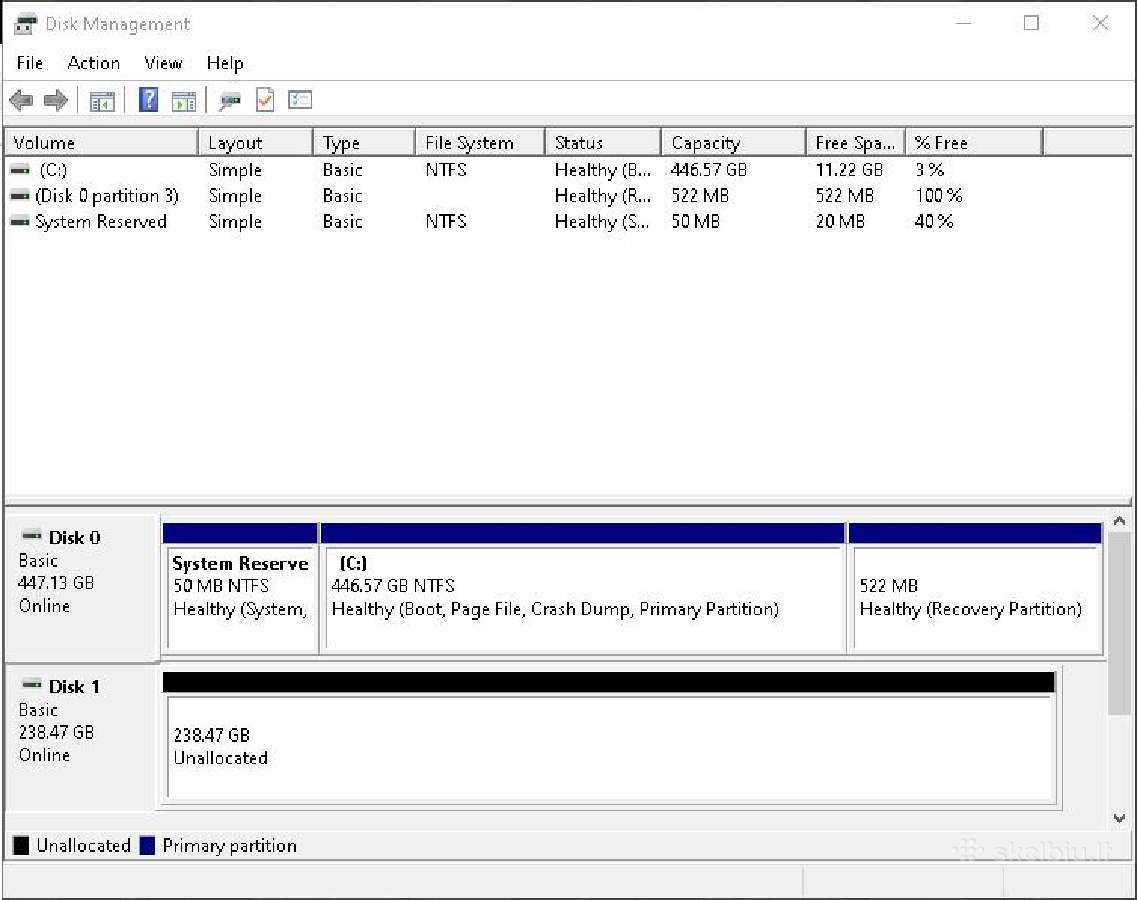Click the scroll down arrow in the disk pane
Image resolution: width=1137 pixels, height=900 pixels.
[1120, 818]
